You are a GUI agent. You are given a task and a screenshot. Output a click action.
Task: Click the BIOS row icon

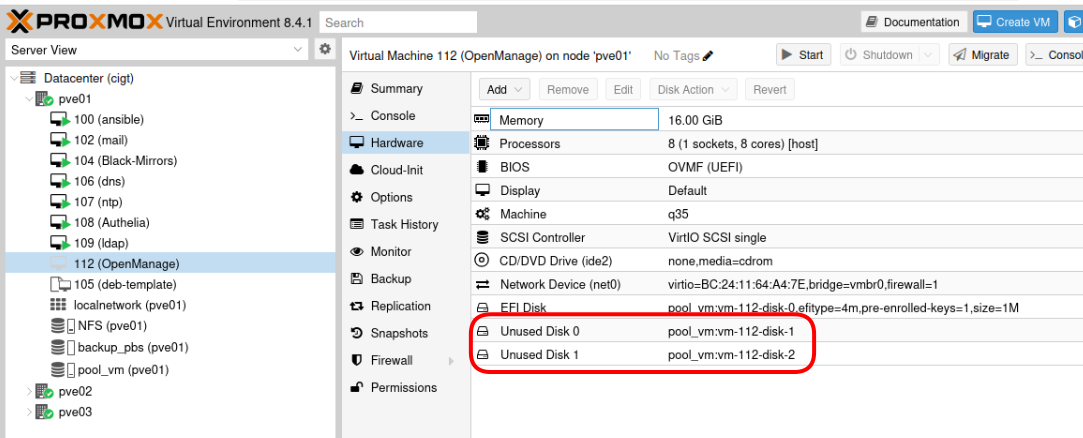[482, 167]
